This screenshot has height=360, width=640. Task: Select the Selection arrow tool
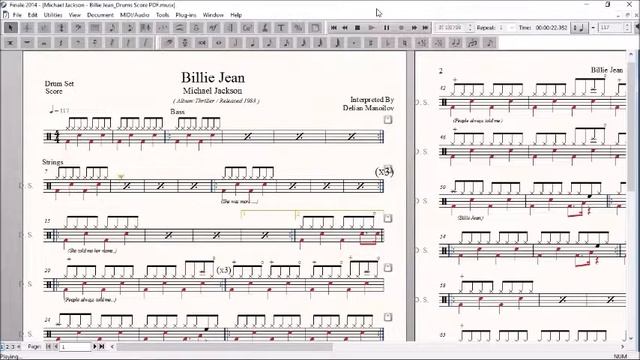[11, 28]
